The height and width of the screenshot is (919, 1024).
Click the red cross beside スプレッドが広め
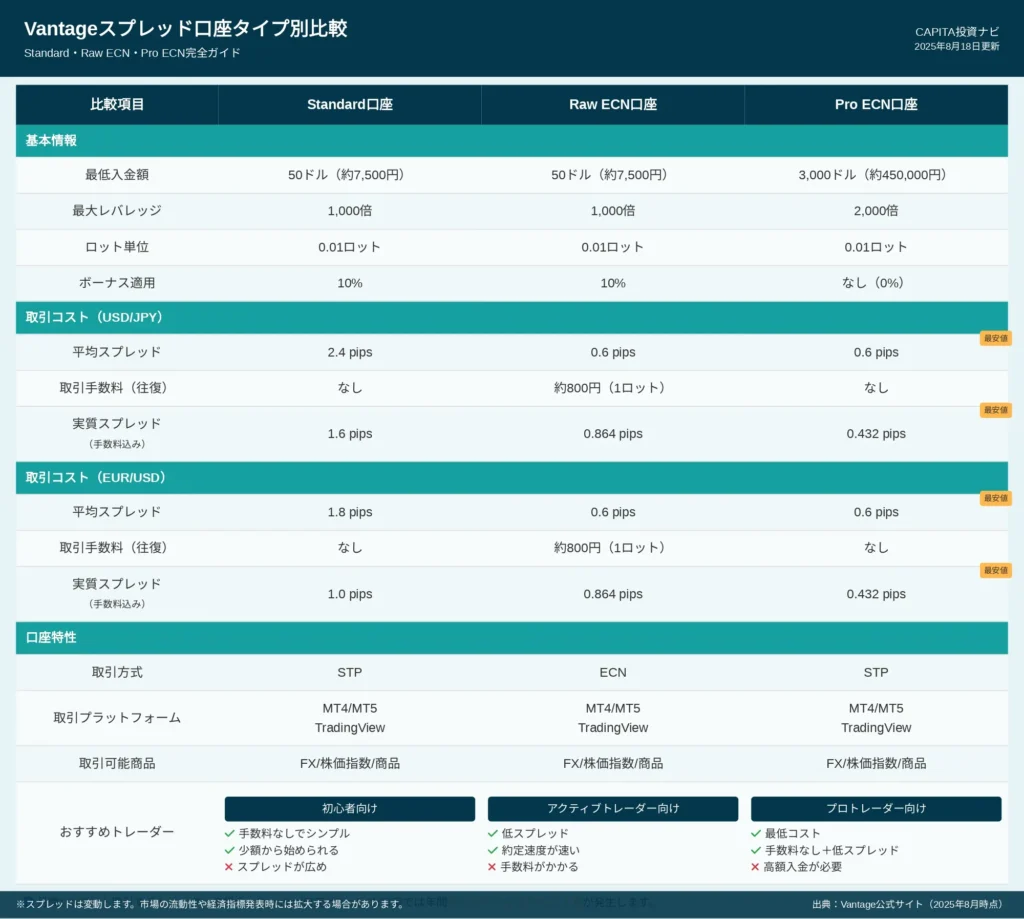229,867
